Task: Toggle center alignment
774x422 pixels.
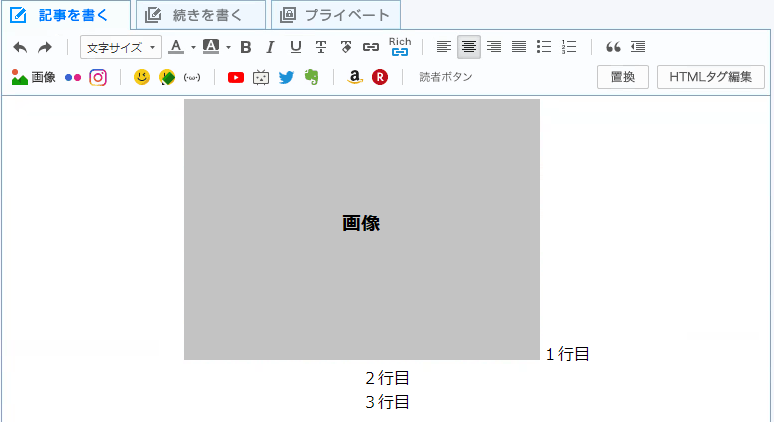Action: 469,47
